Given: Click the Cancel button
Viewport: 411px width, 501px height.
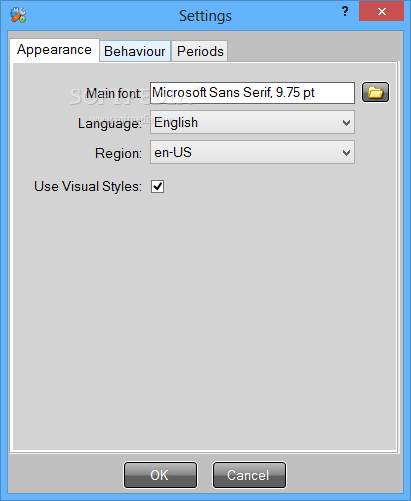Looking at the screenshot, I should tap(249, 475).
